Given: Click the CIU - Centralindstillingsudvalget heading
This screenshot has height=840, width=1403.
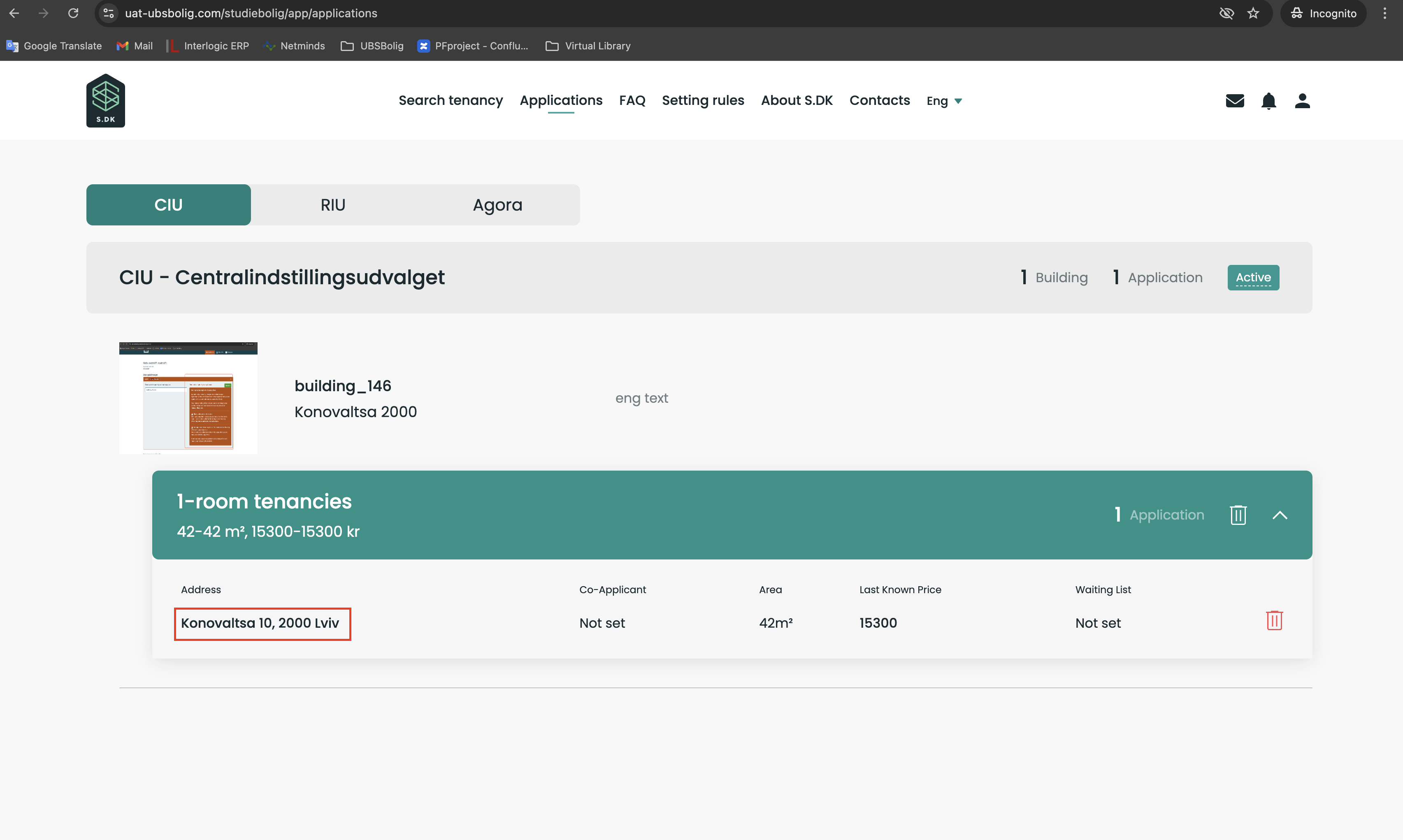Looking at the screenshot, I should point(282,277).
